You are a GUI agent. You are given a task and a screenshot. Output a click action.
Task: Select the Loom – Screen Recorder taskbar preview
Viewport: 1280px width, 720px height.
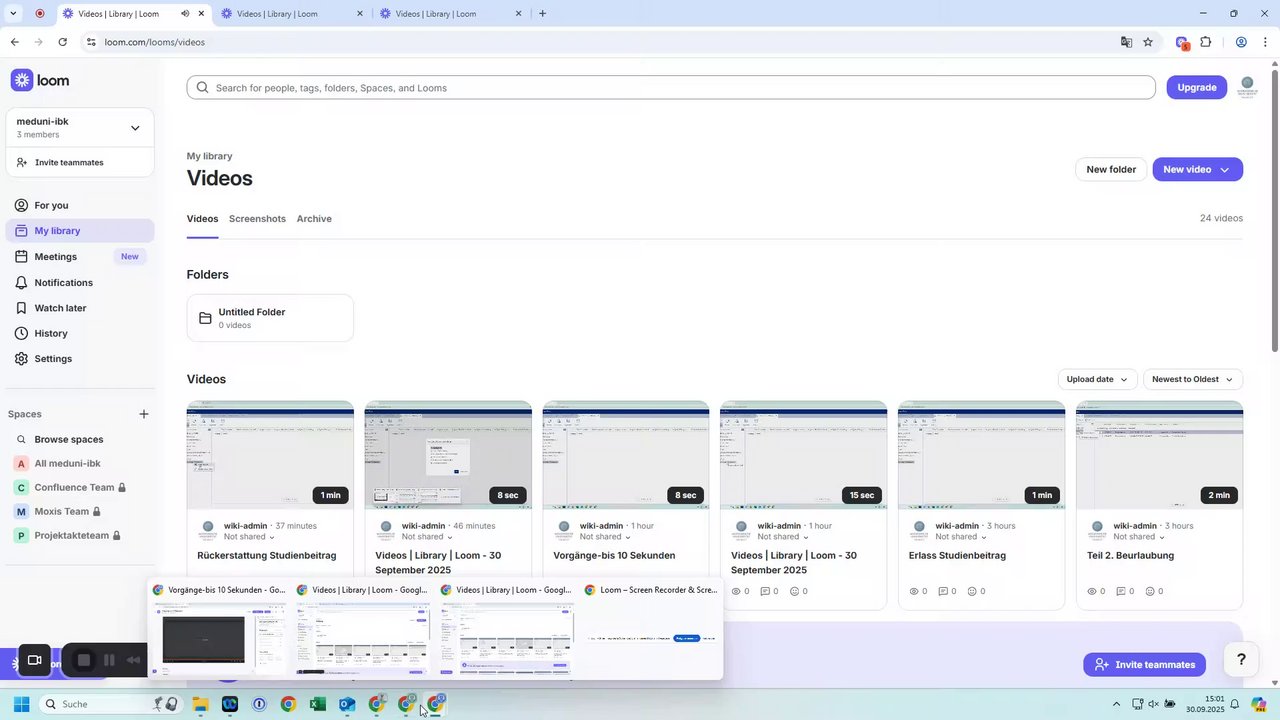point(651,630)
